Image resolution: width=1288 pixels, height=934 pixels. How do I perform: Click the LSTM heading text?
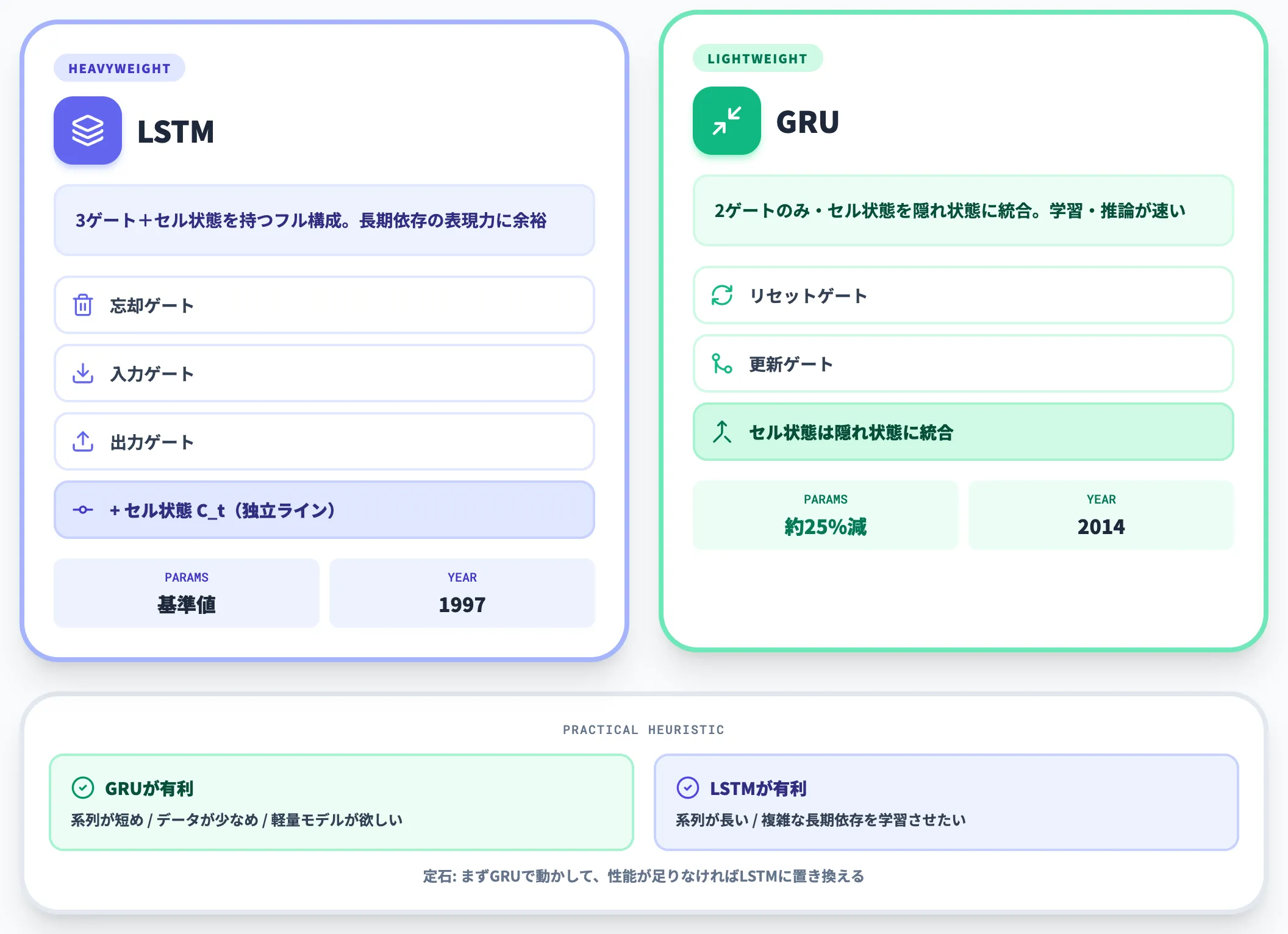coord(176,132)
